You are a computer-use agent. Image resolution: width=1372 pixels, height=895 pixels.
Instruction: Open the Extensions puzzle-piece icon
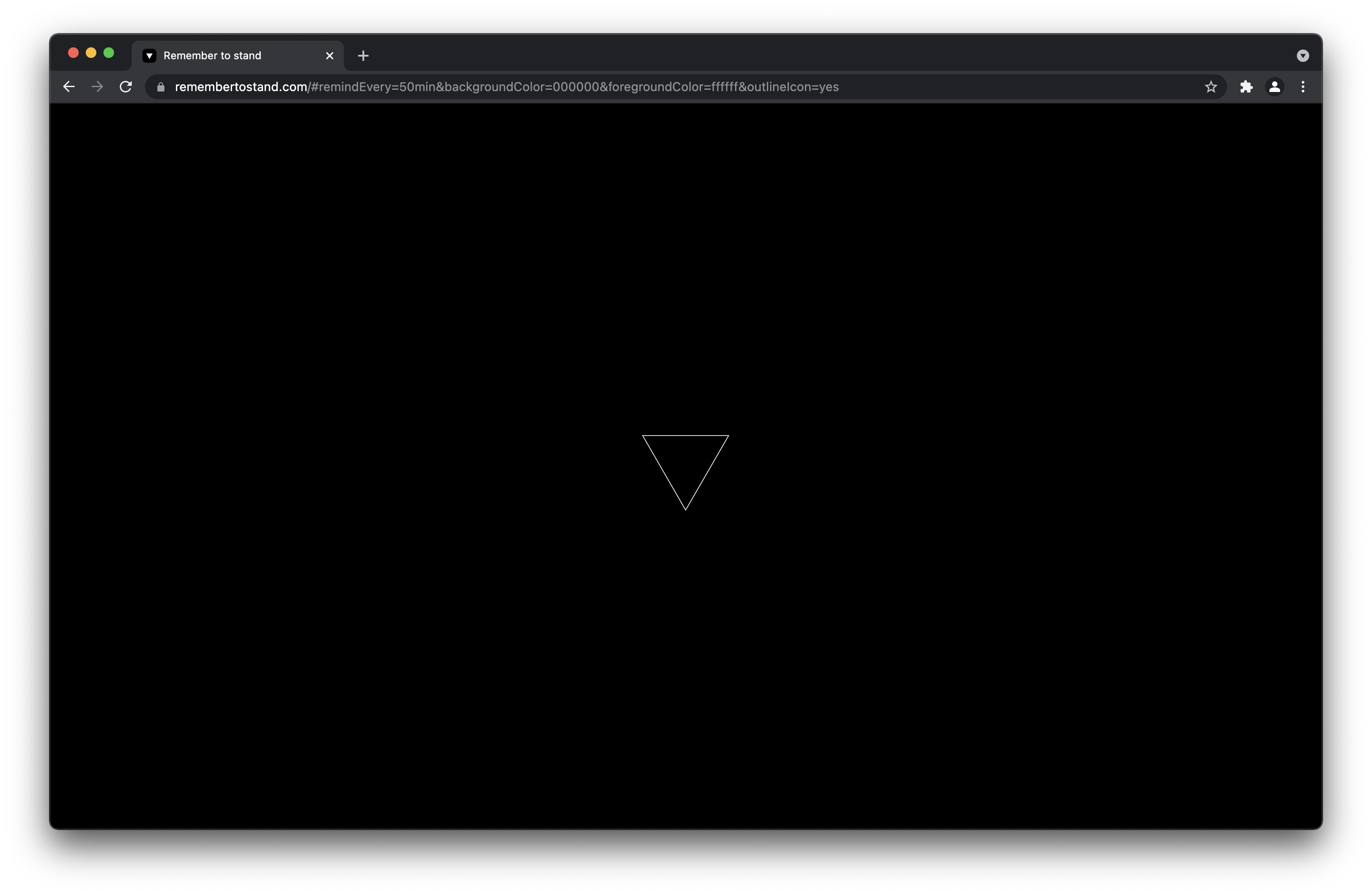point(1246,87)
